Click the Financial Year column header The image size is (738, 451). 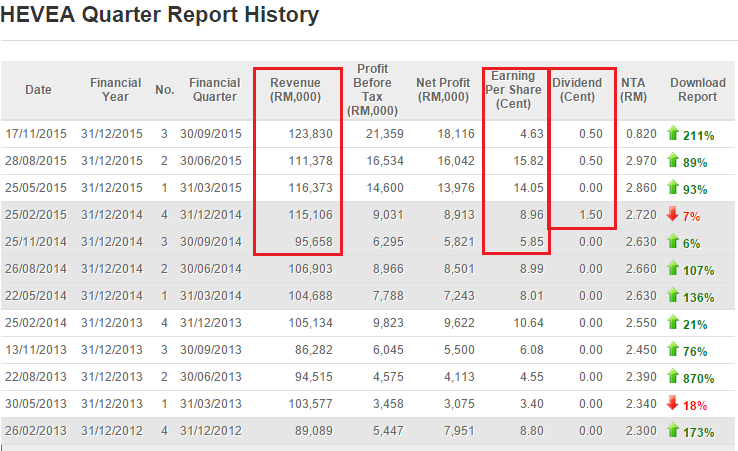[115, 89]
